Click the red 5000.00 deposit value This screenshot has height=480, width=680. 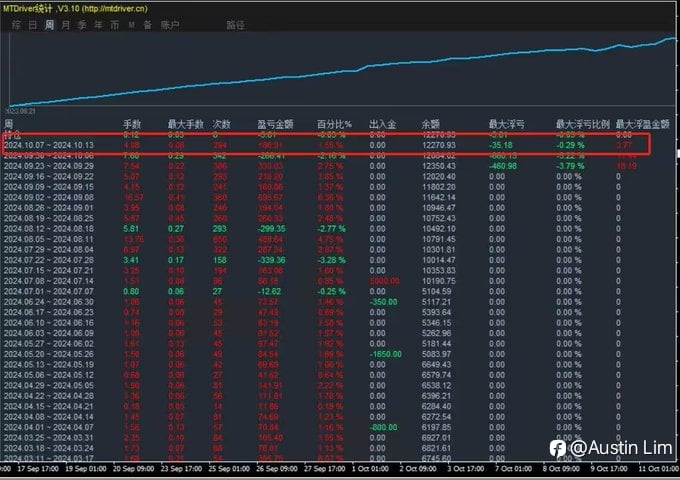coord(385,281)
